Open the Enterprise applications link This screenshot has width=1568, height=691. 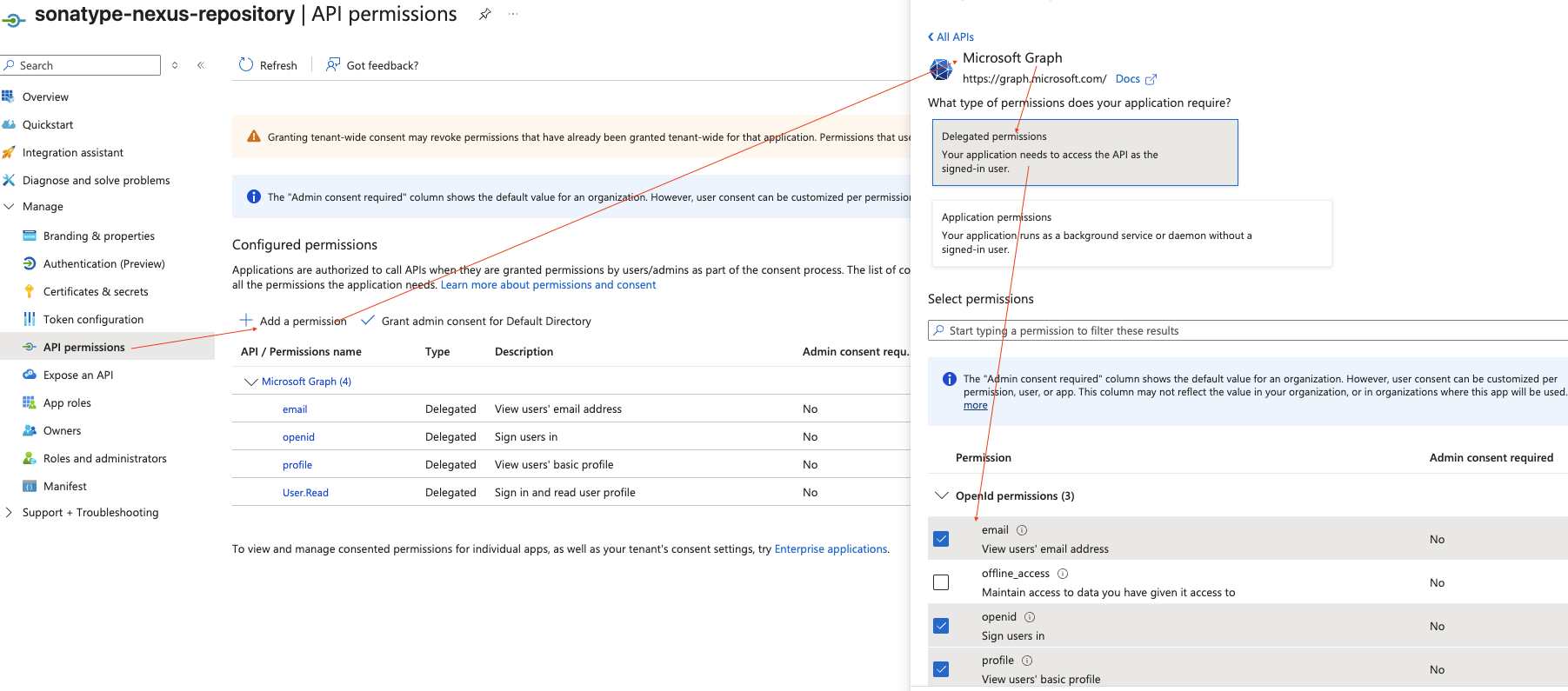831,548
